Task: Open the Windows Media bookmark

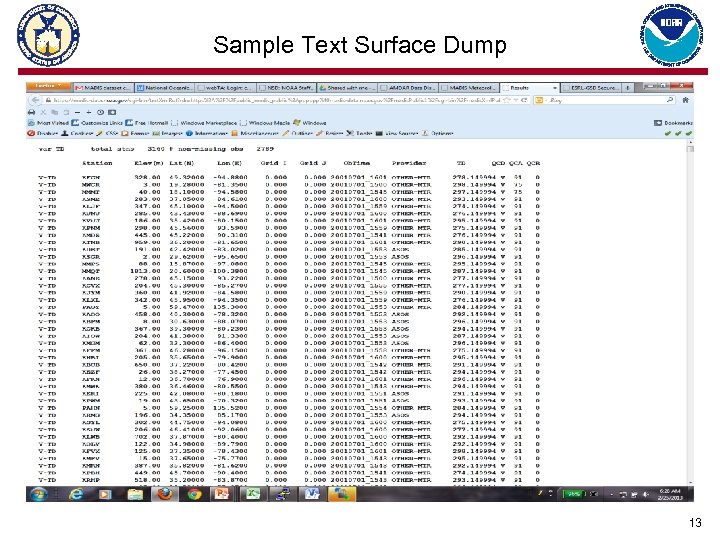Action: pos(265,123)
